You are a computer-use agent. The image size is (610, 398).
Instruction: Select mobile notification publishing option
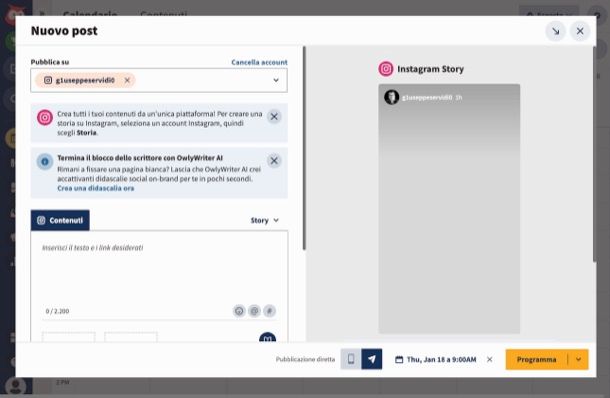click(x=351, y=359)
